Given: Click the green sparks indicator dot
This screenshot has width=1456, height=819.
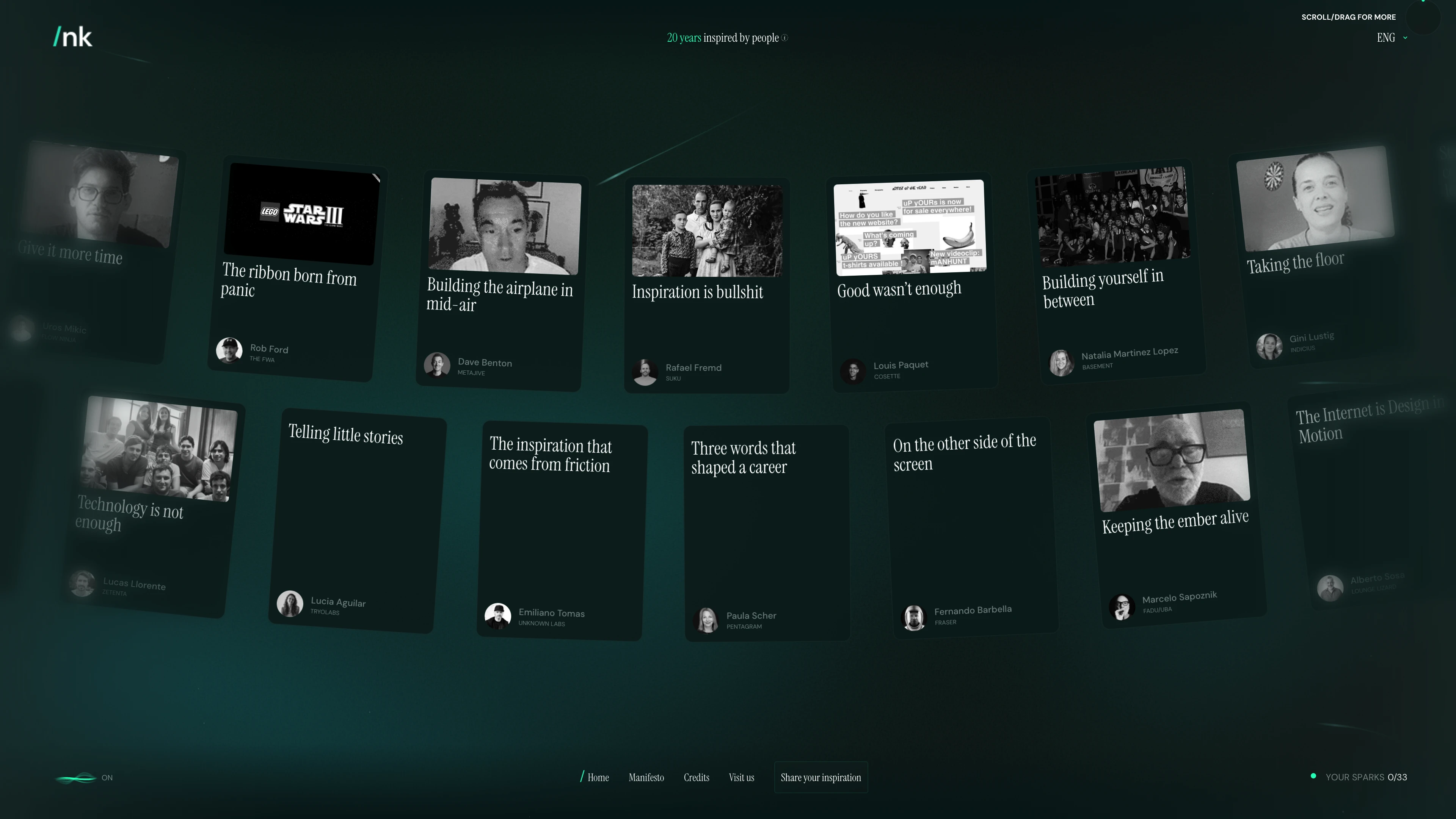Looking at the screenshot, I should [x=1313, y=776].
